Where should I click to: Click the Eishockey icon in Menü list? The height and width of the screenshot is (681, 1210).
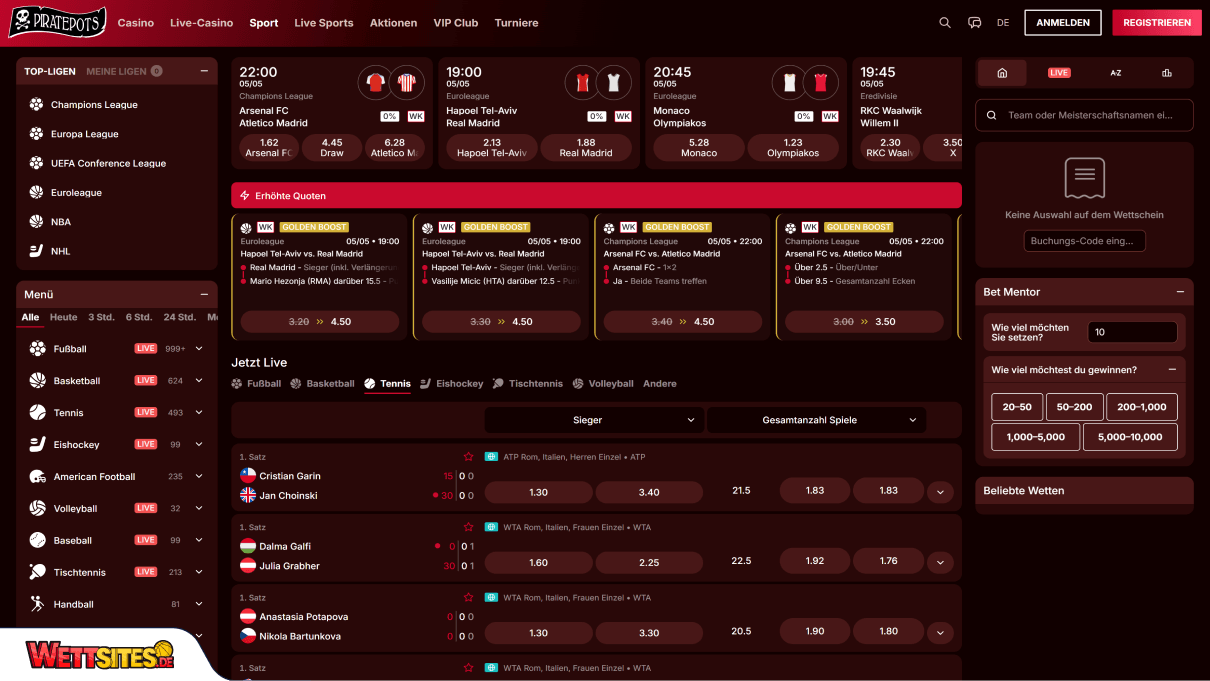click(x=37, y=445)
